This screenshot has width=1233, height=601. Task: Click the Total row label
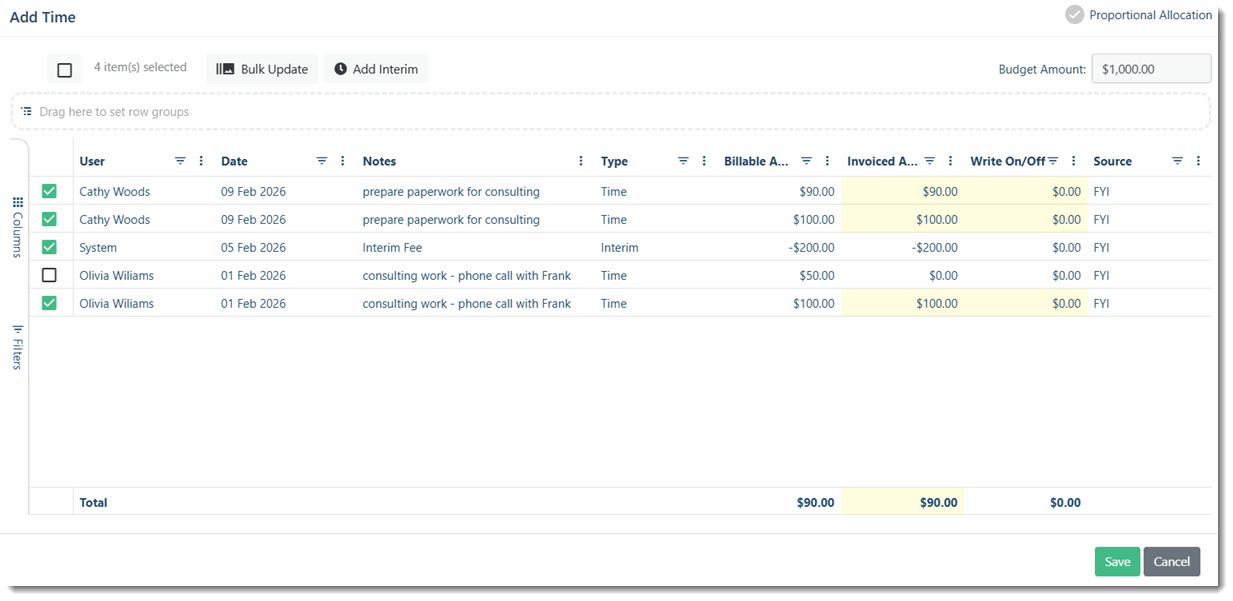pos(93,503)
